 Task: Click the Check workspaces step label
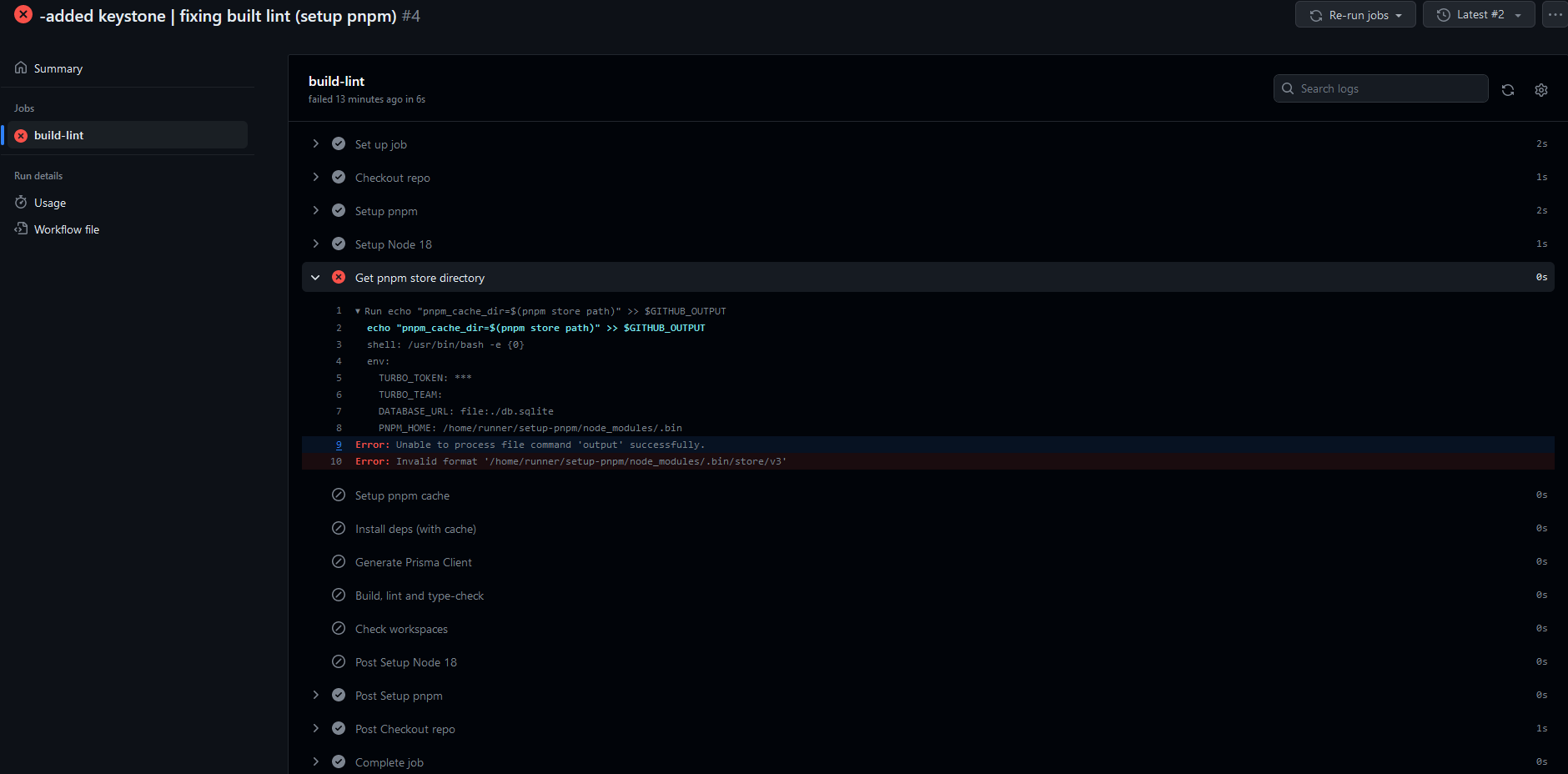tap(401, 629)
